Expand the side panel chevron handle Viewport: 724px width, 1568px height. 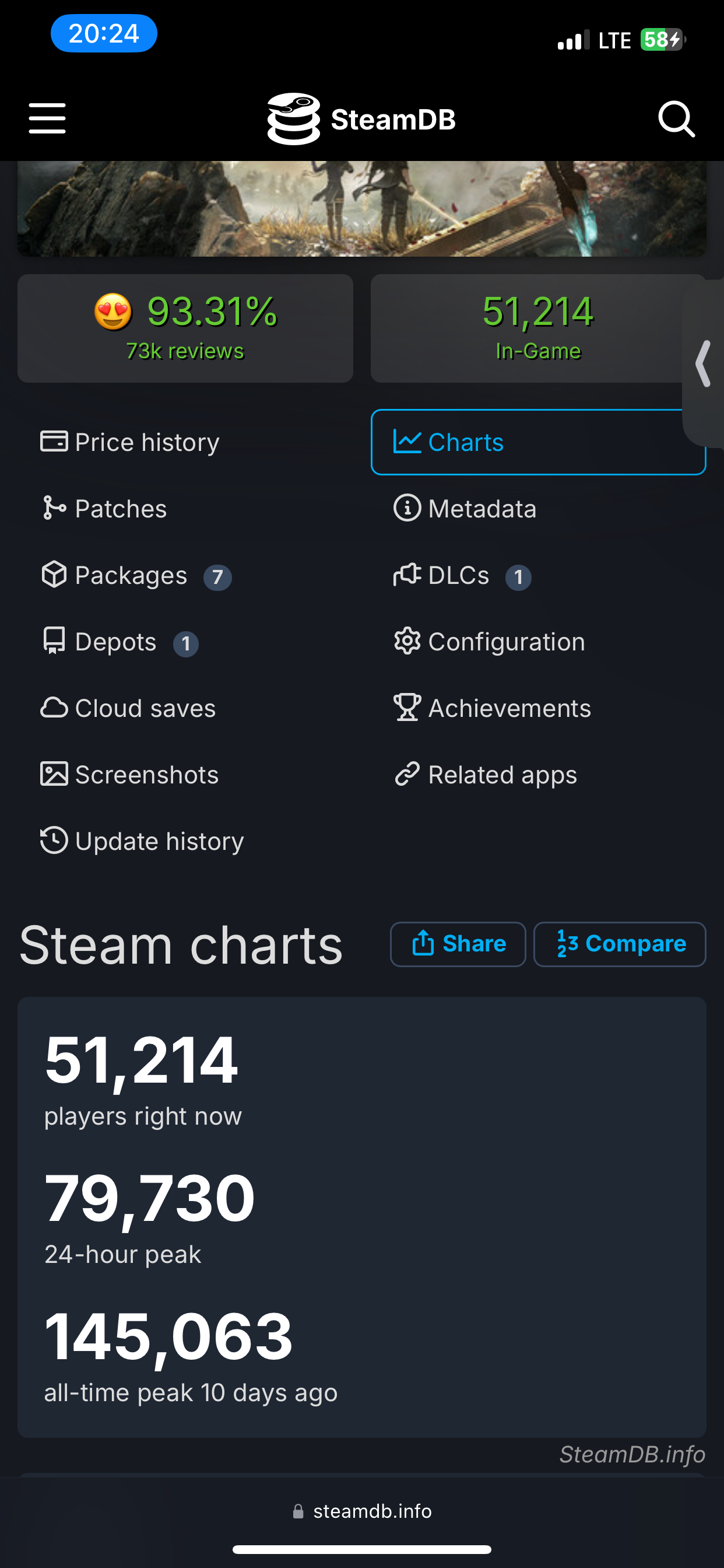[704, 363]
